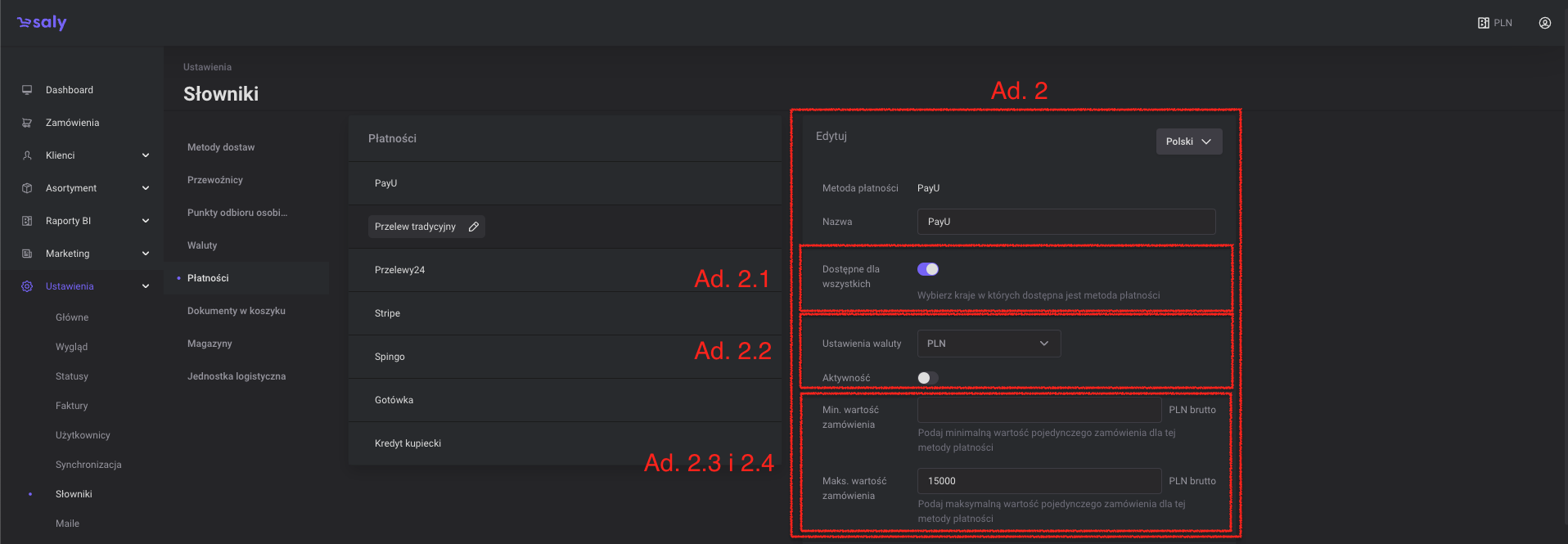
Task: Go to Użytkownicy settings page
Action: coord(83,435)
